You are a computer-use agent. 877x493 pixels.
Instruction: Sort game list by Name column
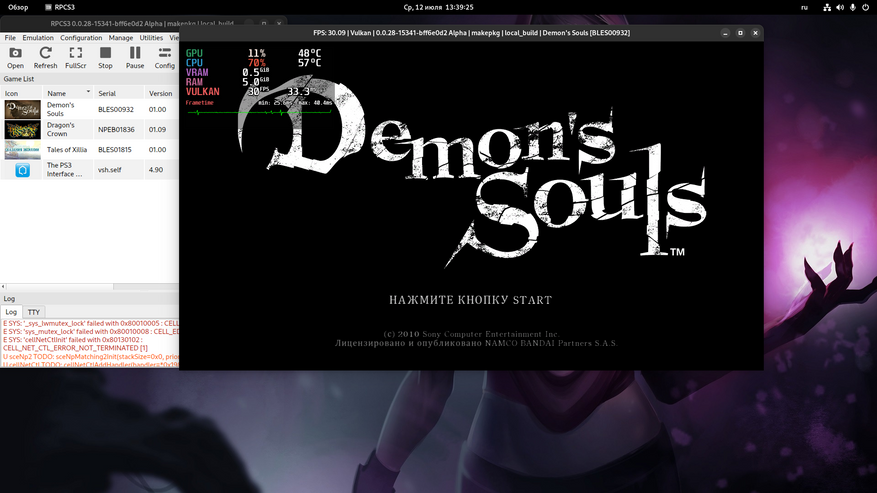click(68, 93)
